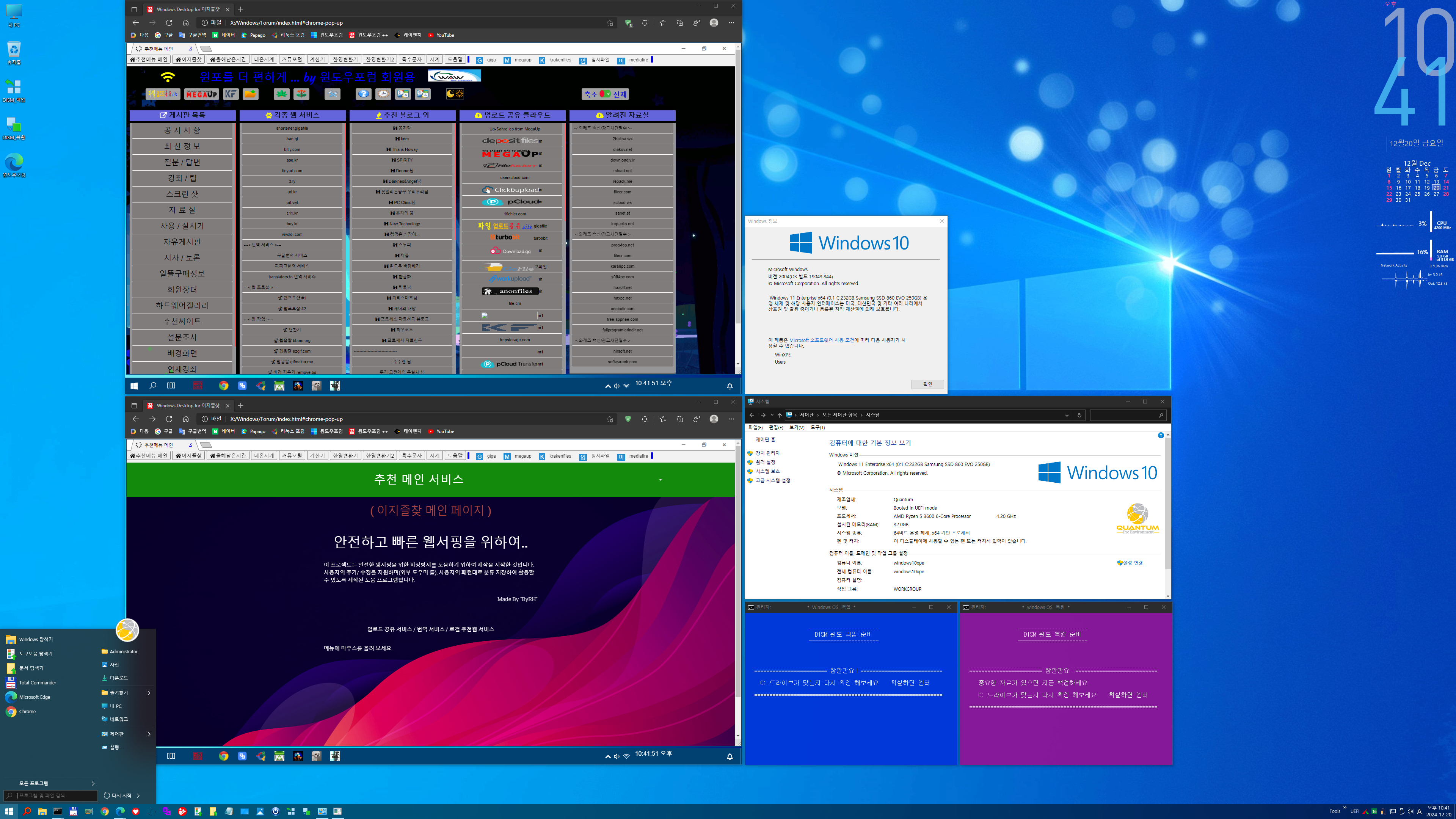Click the up-arrow icon in the 시스템 window

(x=780, y=415)
